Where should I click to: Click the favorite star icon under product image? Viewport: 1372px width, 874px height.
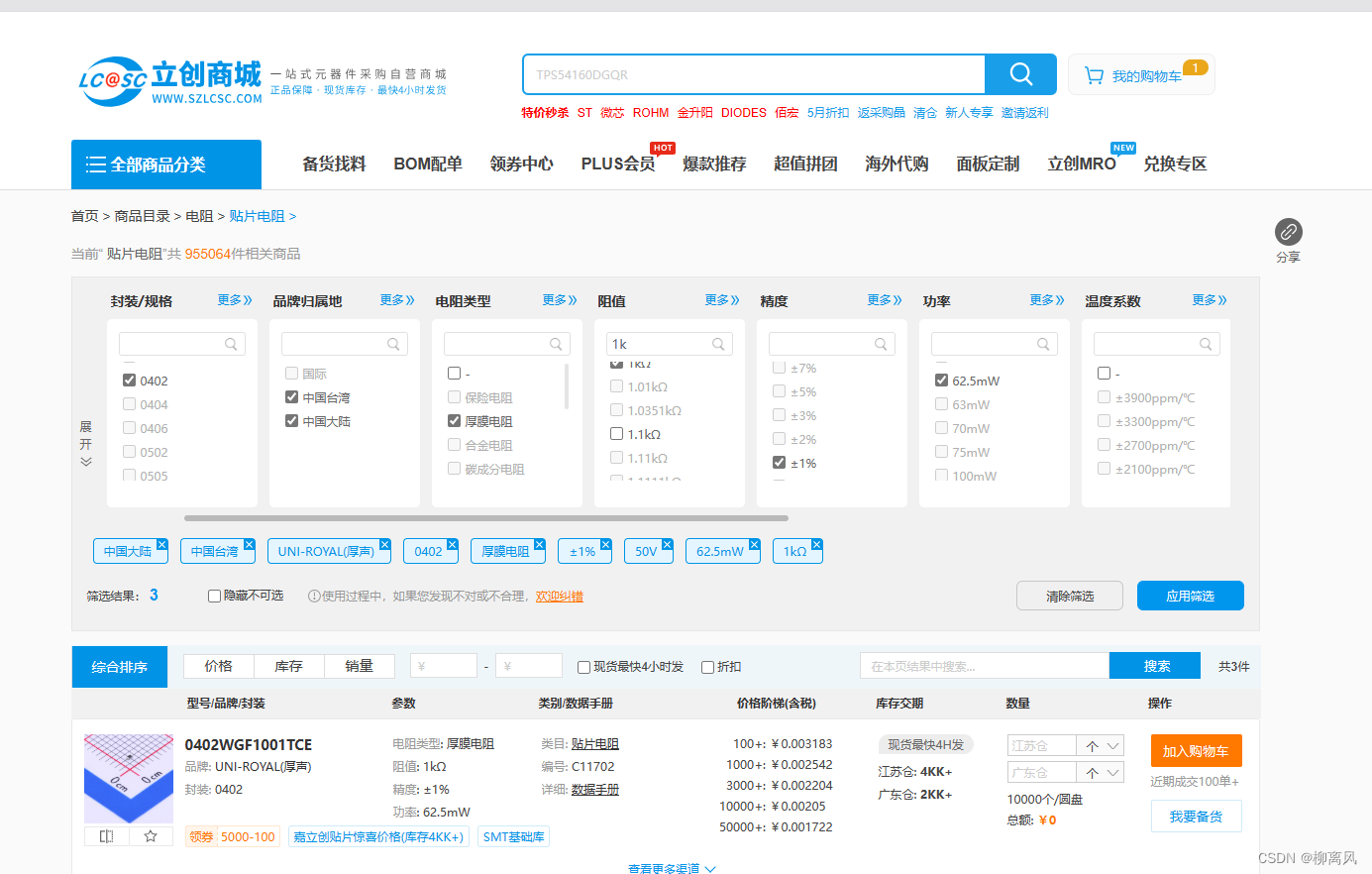(x=151, y=836)
